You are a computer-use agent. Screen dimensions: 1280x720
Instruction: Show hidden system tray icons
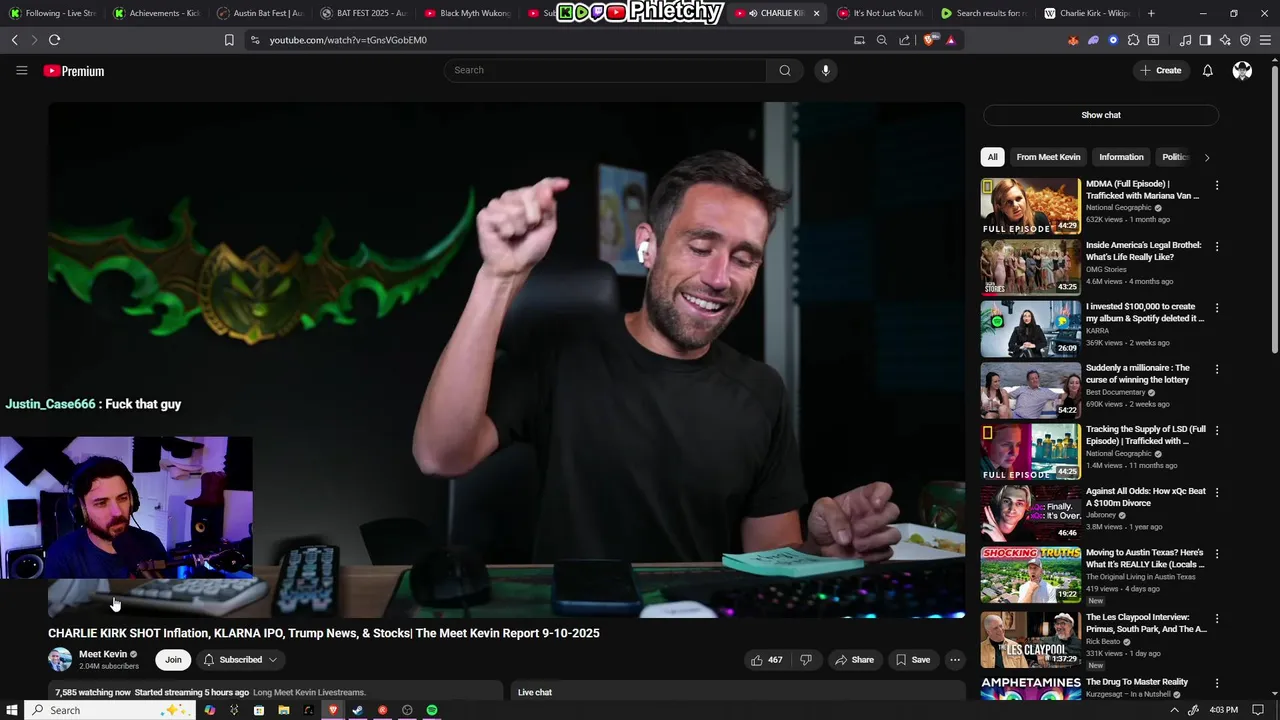pyautogui.click(x=1174, y=710)
